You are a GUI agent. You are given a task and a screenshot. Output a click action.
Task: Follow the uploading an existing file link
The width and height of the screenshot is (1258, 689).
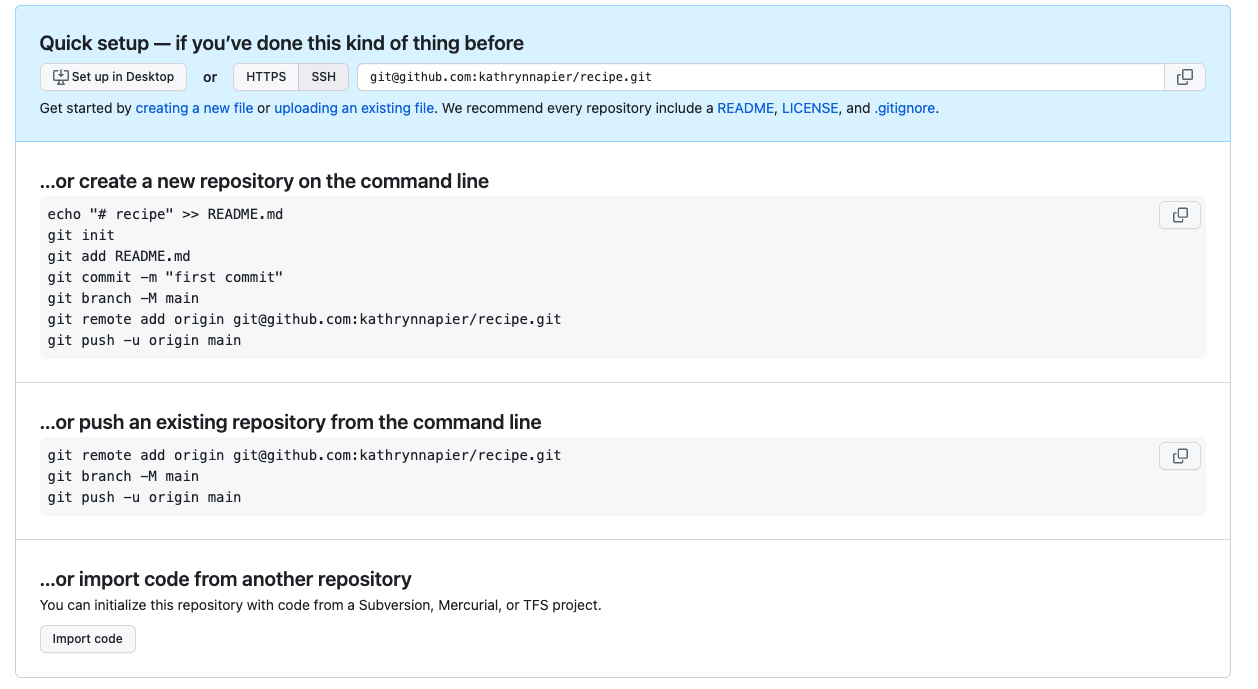pyautogui.click(x=354, y=108)
